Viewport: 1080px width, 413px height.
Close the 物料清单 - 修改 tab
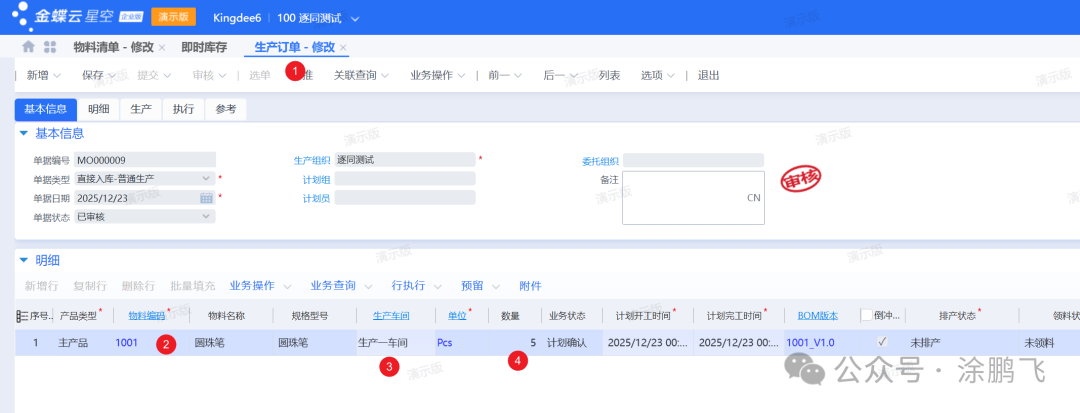coord(162,48)
